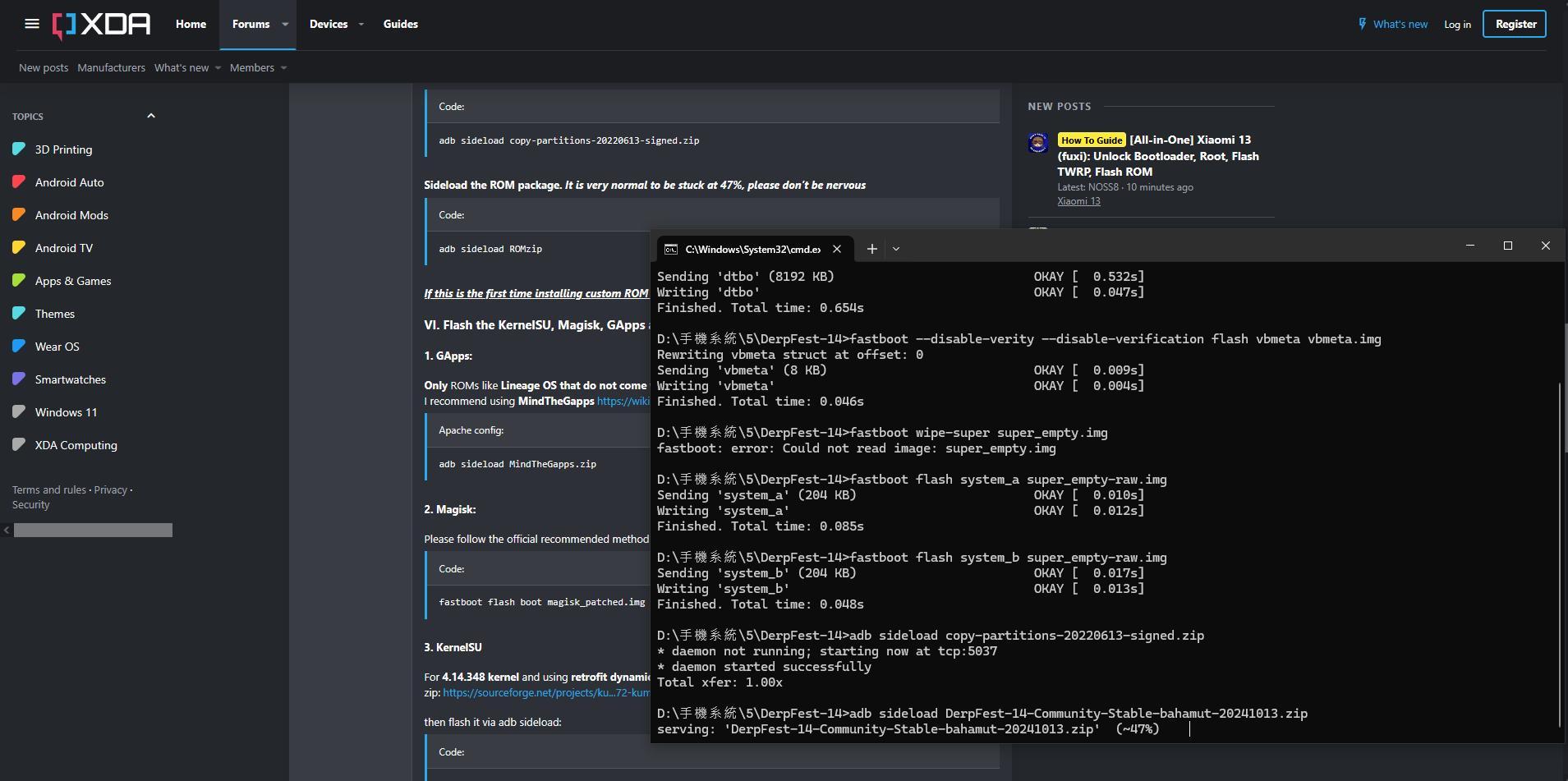Click the sidebar scroll left arrow
Screen dimensions: 1568x781
pyautogui.click(x=7, y=530)
